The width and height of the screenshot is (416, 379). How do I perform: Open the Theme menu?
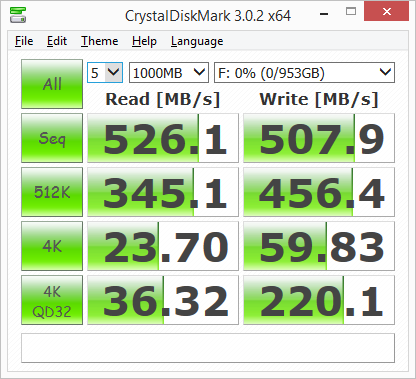(x=100, y=41)
